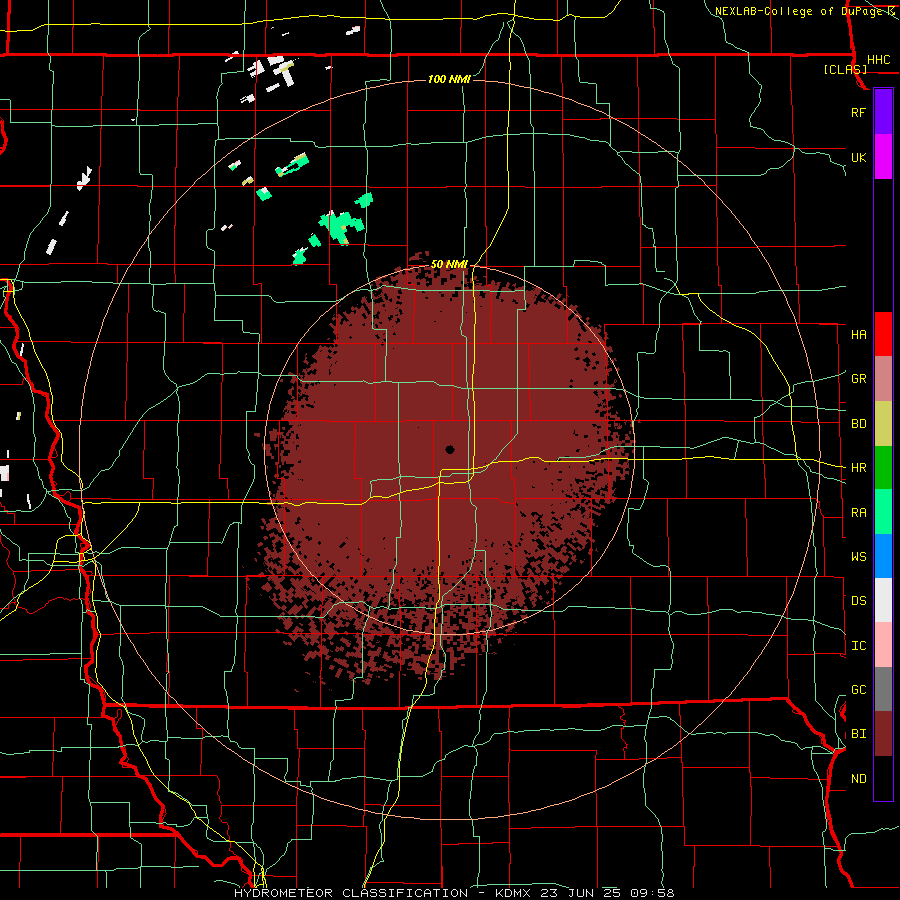Screen dimensions: 900x900
Task: Click the HA label in the legend
Action: click(858, 335)
